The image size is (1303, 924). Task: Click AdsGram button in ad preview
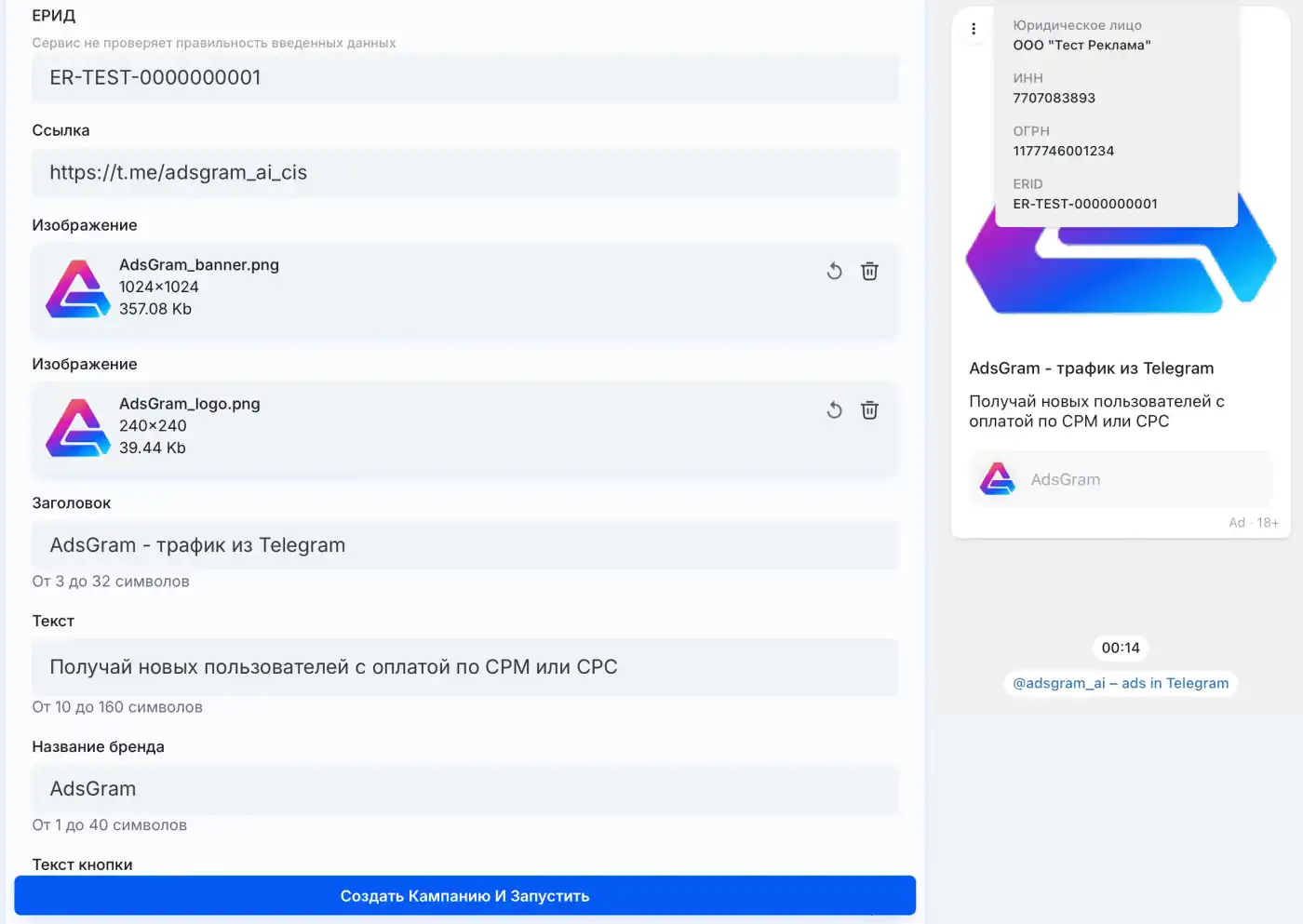tap(1121, 479)
